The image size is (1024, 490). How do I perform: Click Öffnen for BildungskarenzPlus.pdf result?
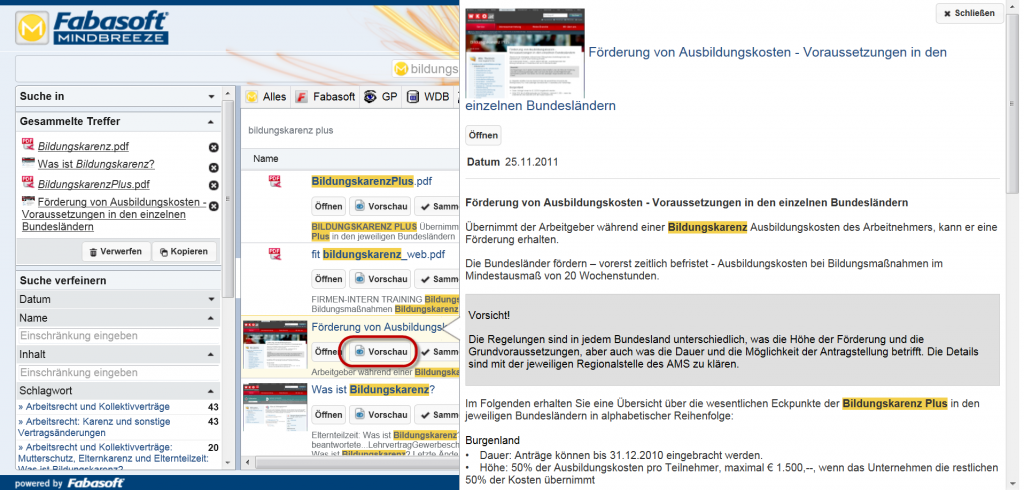click(x=328, y=206)
